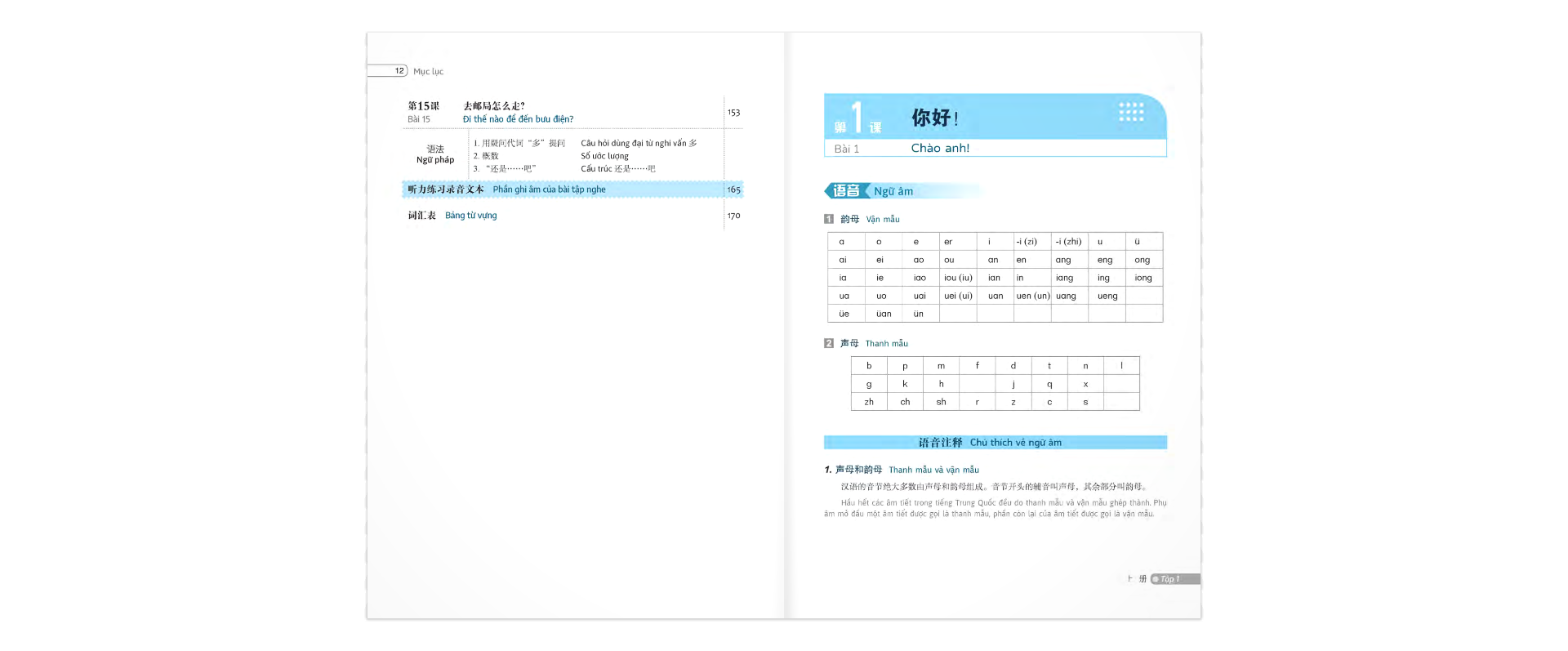This screenshot has height=651, width=1568.
Task: Click the 语音 arrow badge icon
Action: pos(846,191)
